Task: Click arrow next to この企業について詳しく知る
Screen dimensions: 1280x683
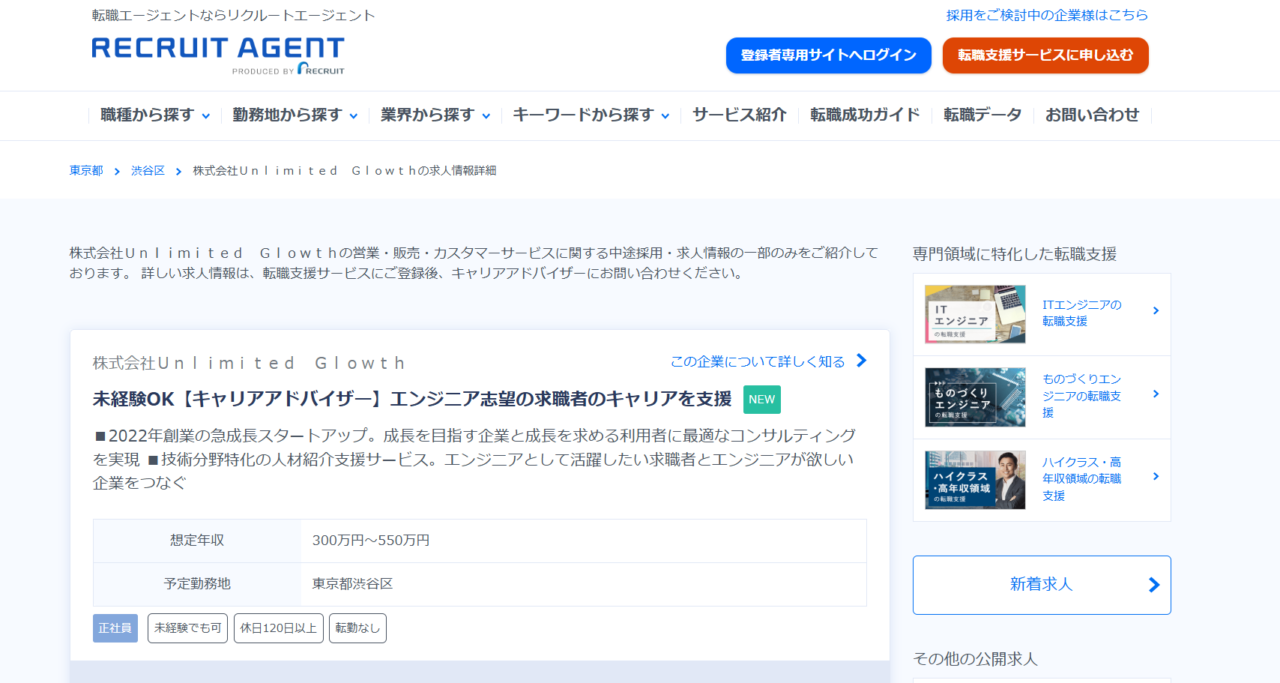Action: pyautogui.click(x=861, y=361)
